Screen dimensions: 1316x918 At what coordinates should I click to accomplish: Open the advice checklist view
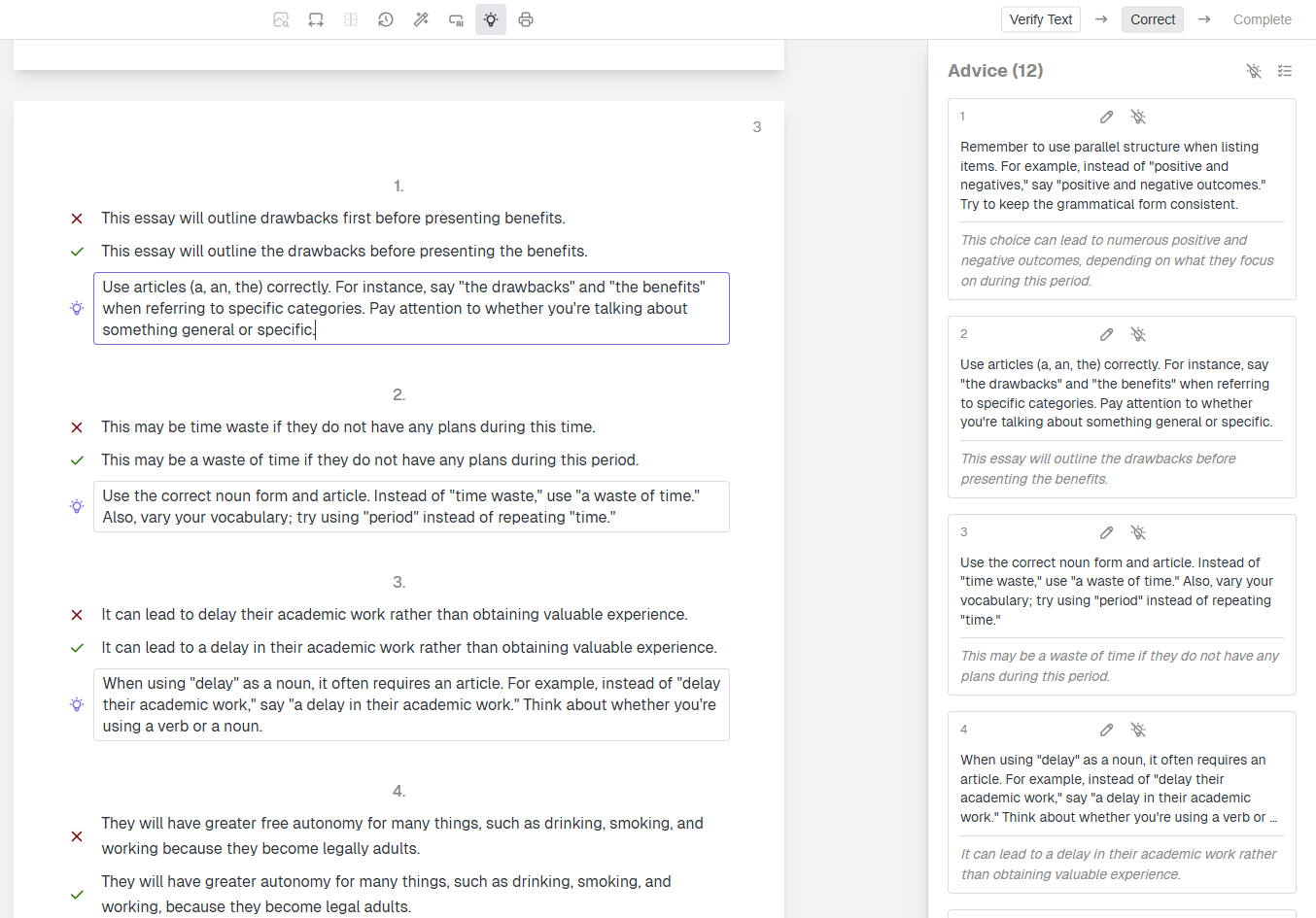(1285, 71)
